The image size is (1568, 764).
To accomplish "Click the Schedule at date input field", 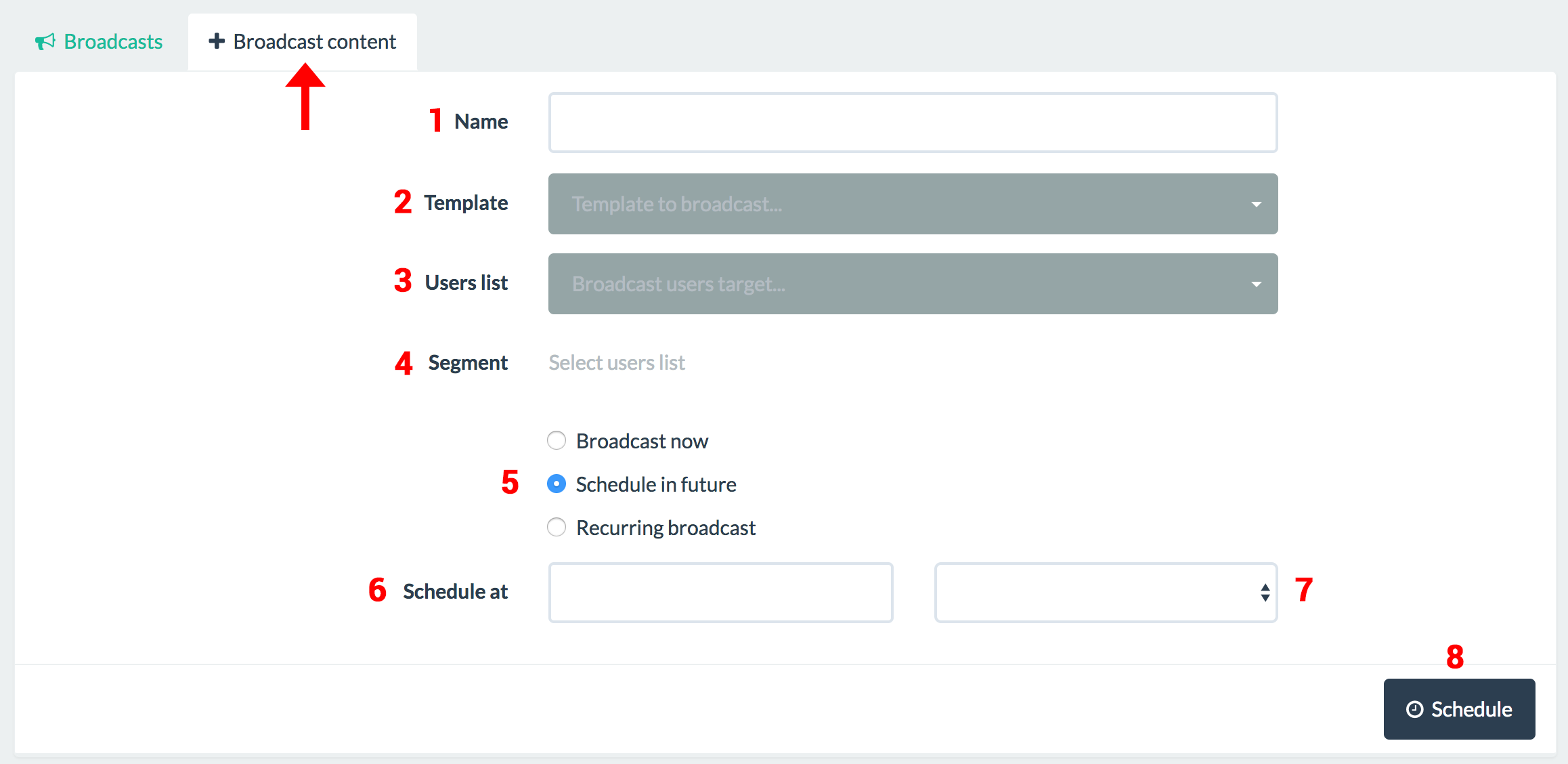I will pyautogui.click(x=720, y=593).
